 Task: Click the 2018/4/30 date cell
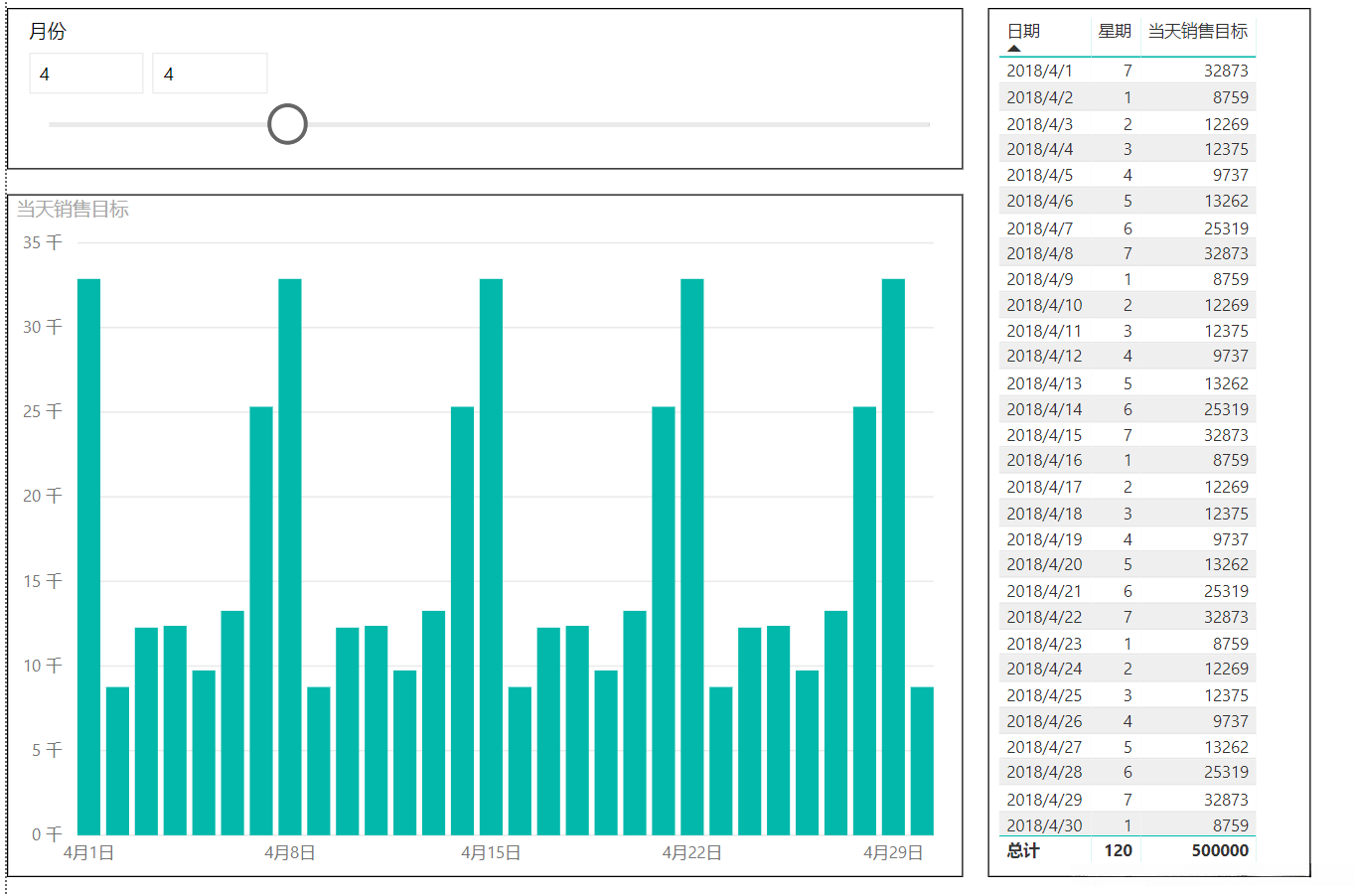point(1044,825)
